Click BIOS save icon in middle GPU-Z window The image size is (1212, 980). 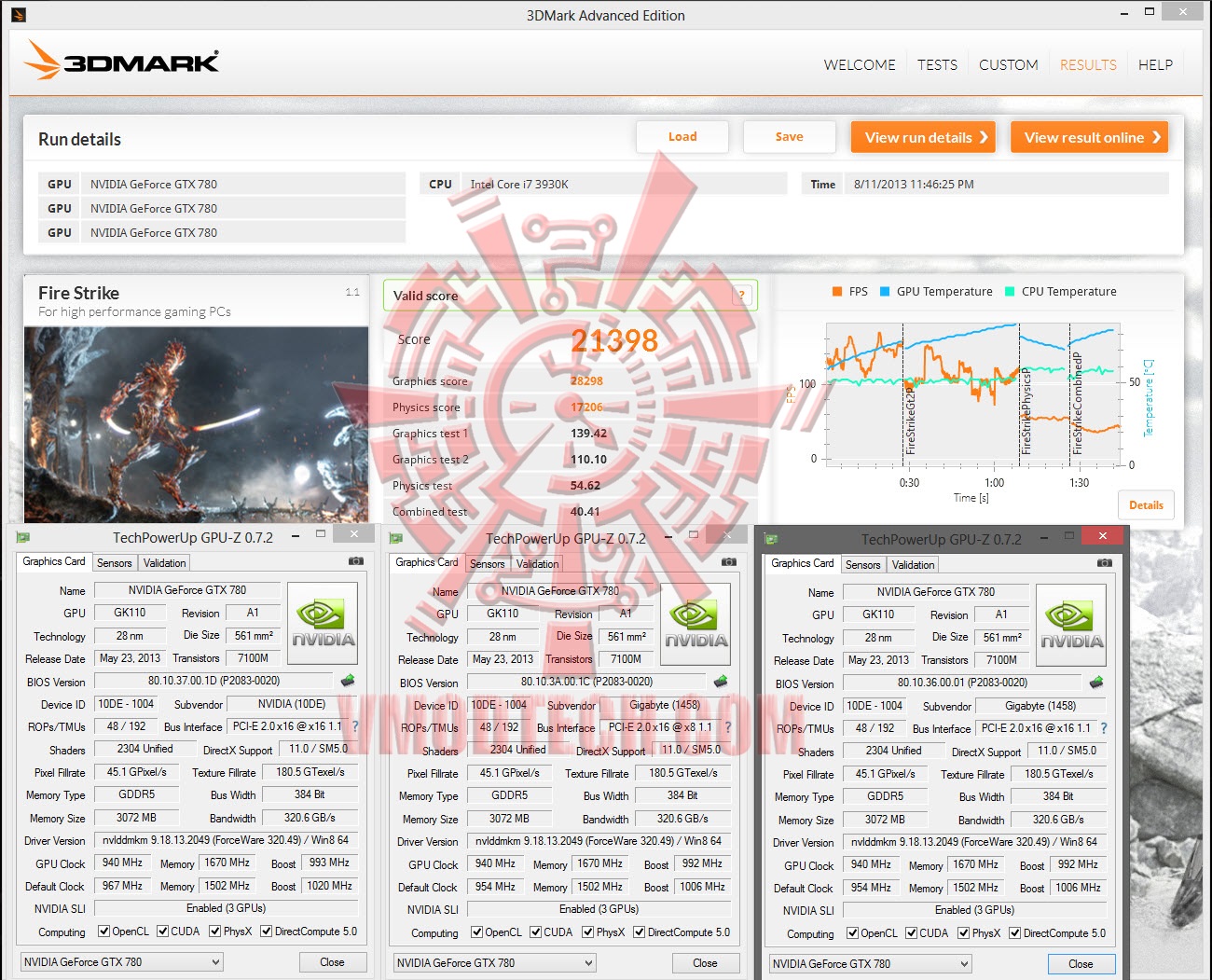[x=721, y=682]
